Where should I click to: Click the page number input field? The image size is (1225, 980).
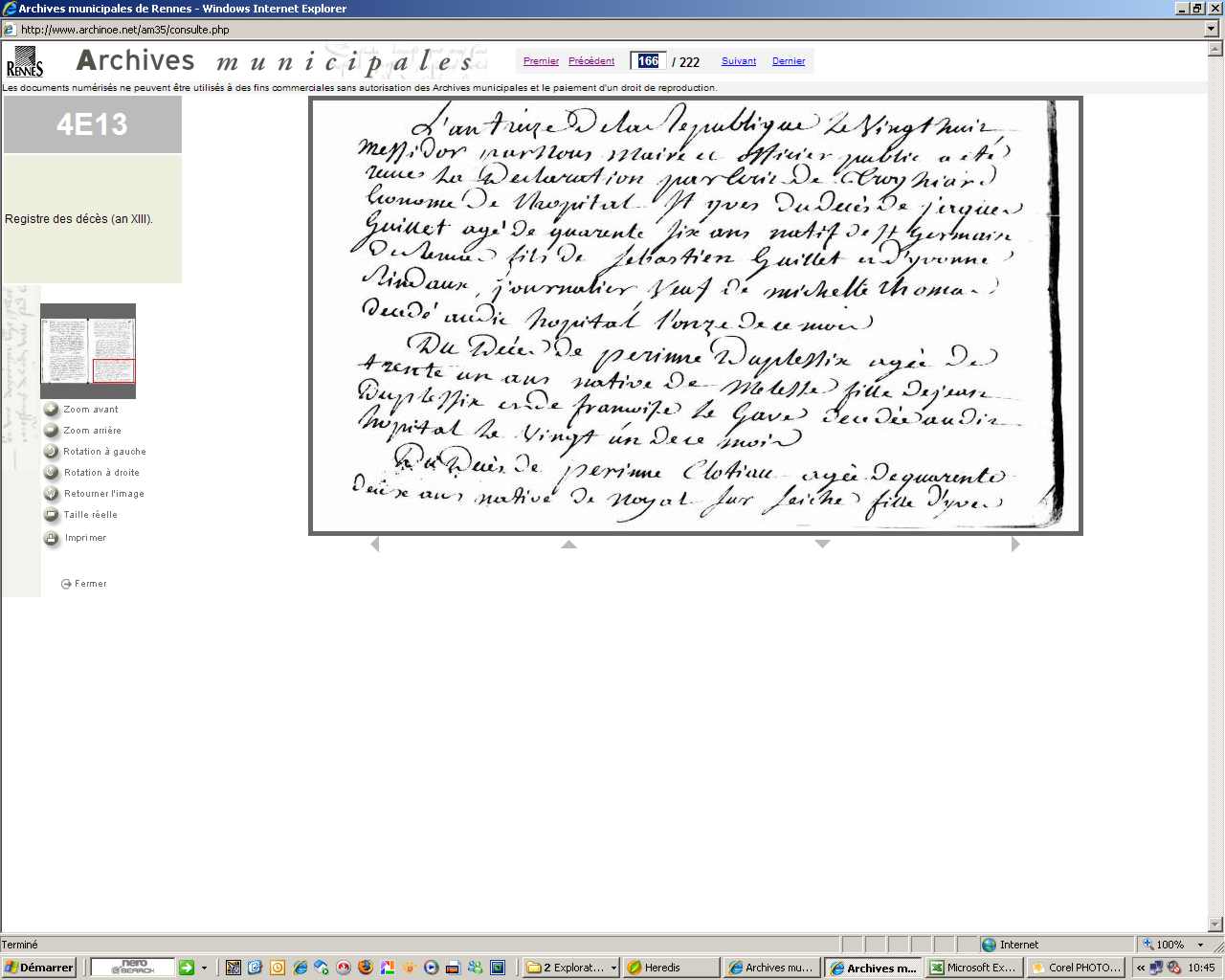648,61
